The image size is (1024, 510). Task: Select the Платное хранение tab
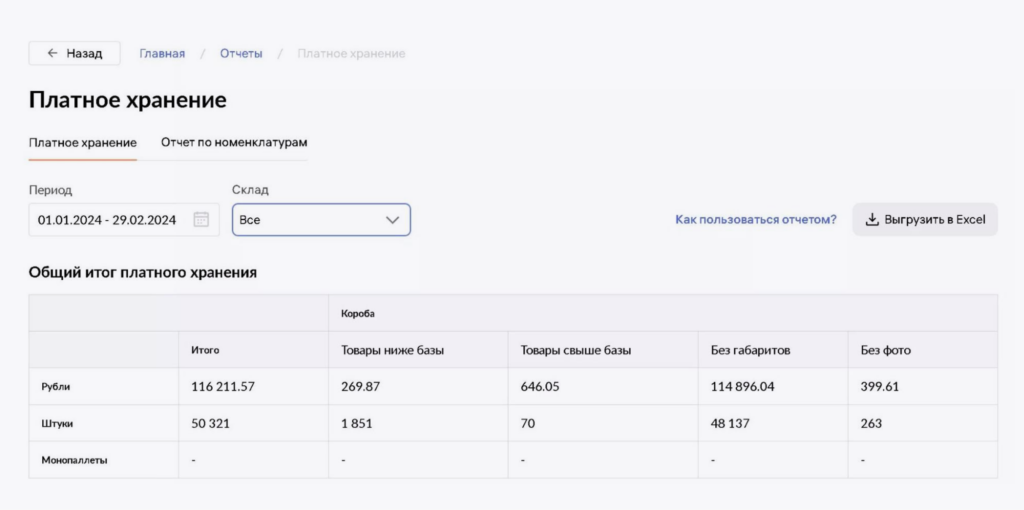83,143
